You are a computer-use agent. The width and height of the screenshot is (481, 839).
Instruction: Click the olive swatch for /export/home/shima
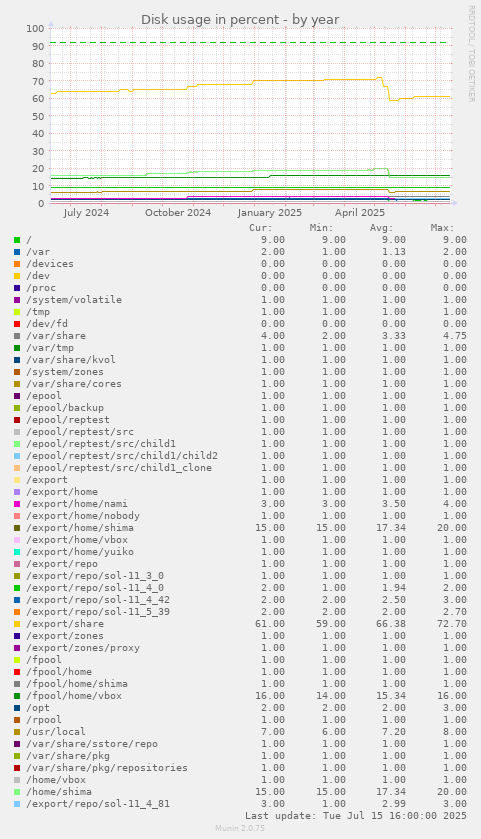point(17,528)
